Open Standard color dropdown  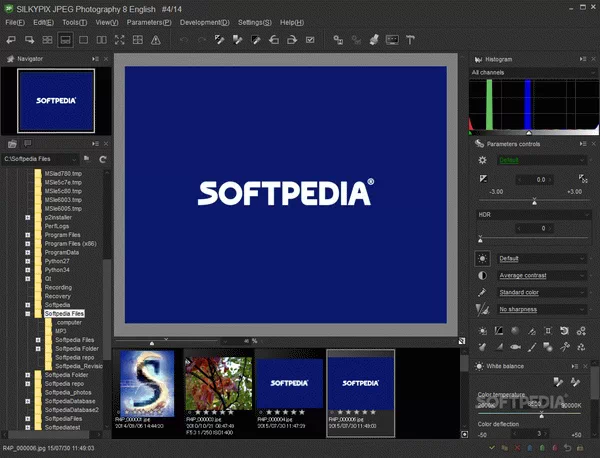[541, 292]
